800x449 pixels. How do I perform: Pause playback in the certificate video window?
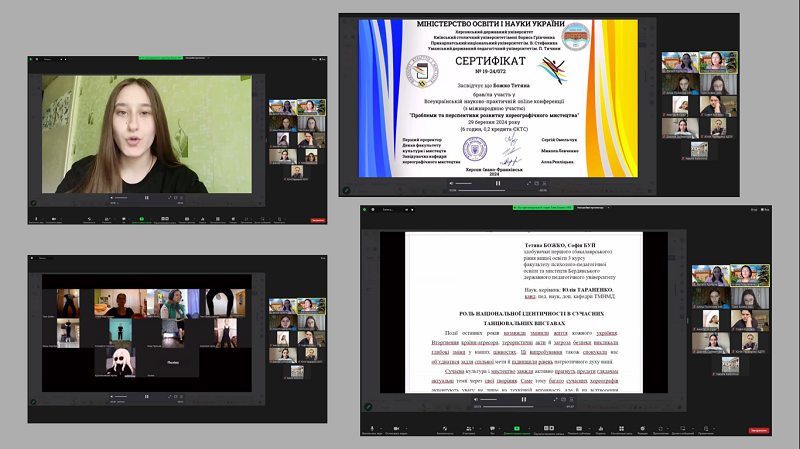click(x=498, y=183)
